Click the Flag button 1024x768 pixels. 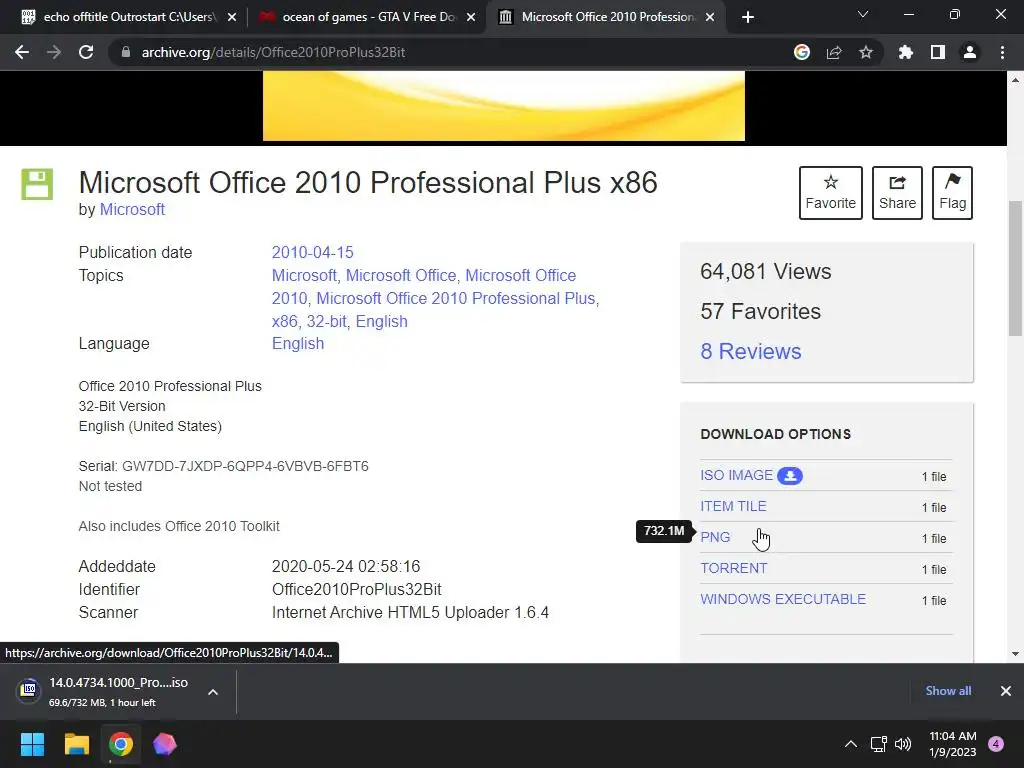click(952, 193)
